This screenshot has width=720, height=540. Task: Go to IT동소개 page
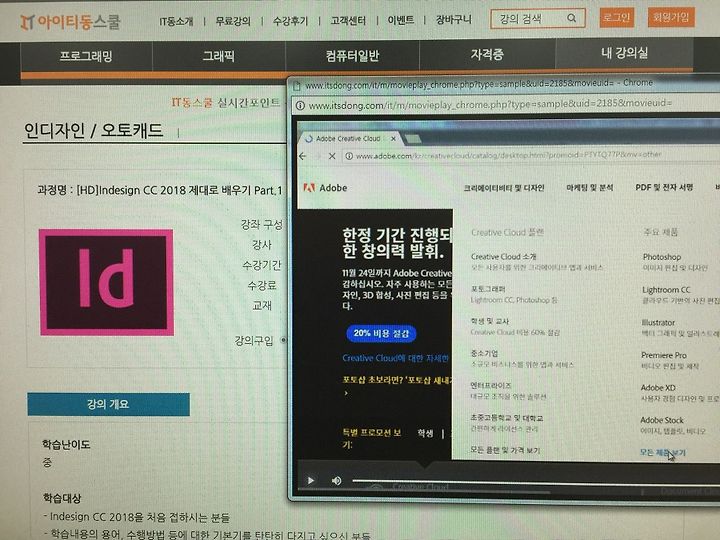[x=176, y=21]
